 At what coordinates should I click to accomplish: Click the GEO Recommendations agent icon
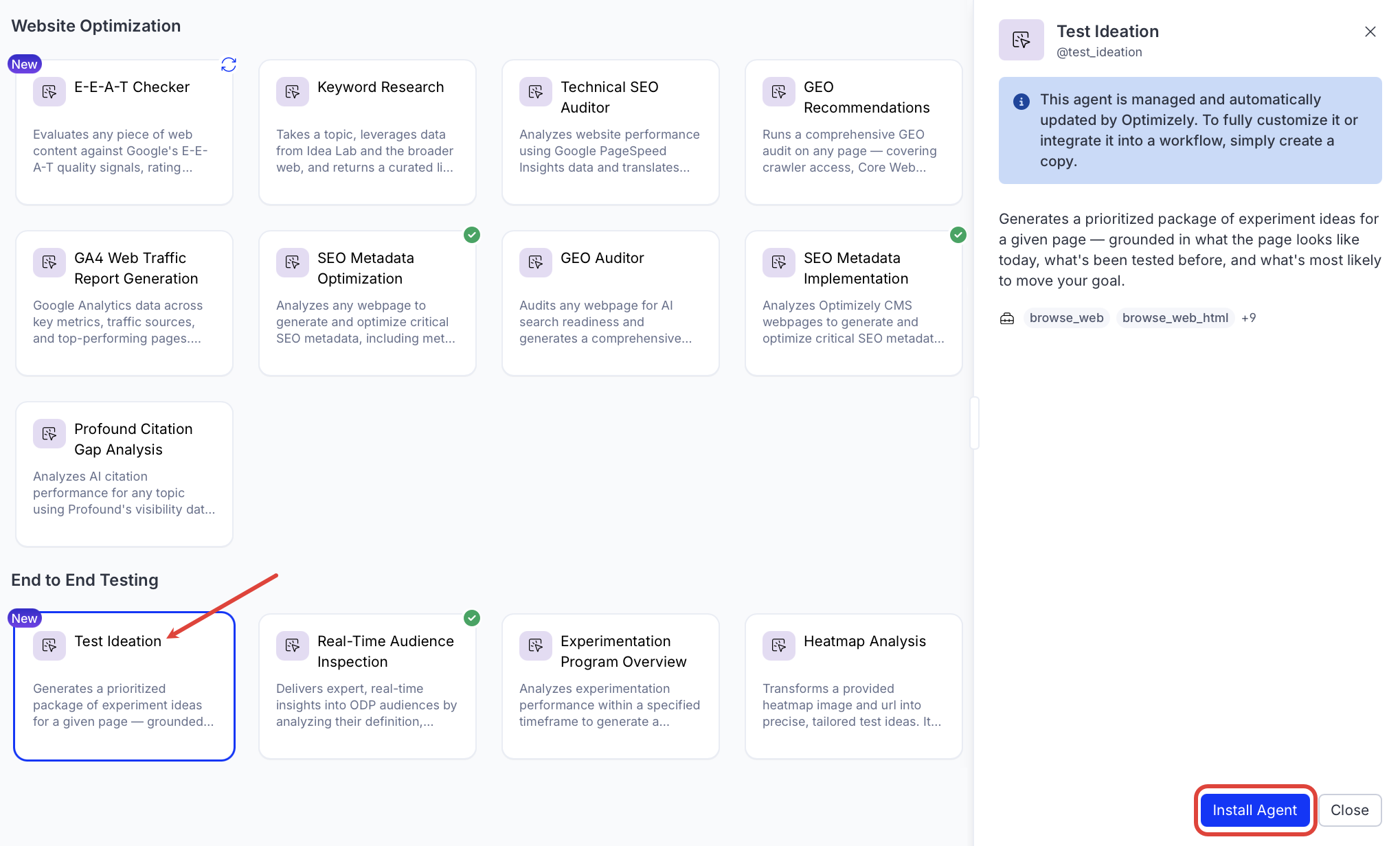tap(778, 91)
